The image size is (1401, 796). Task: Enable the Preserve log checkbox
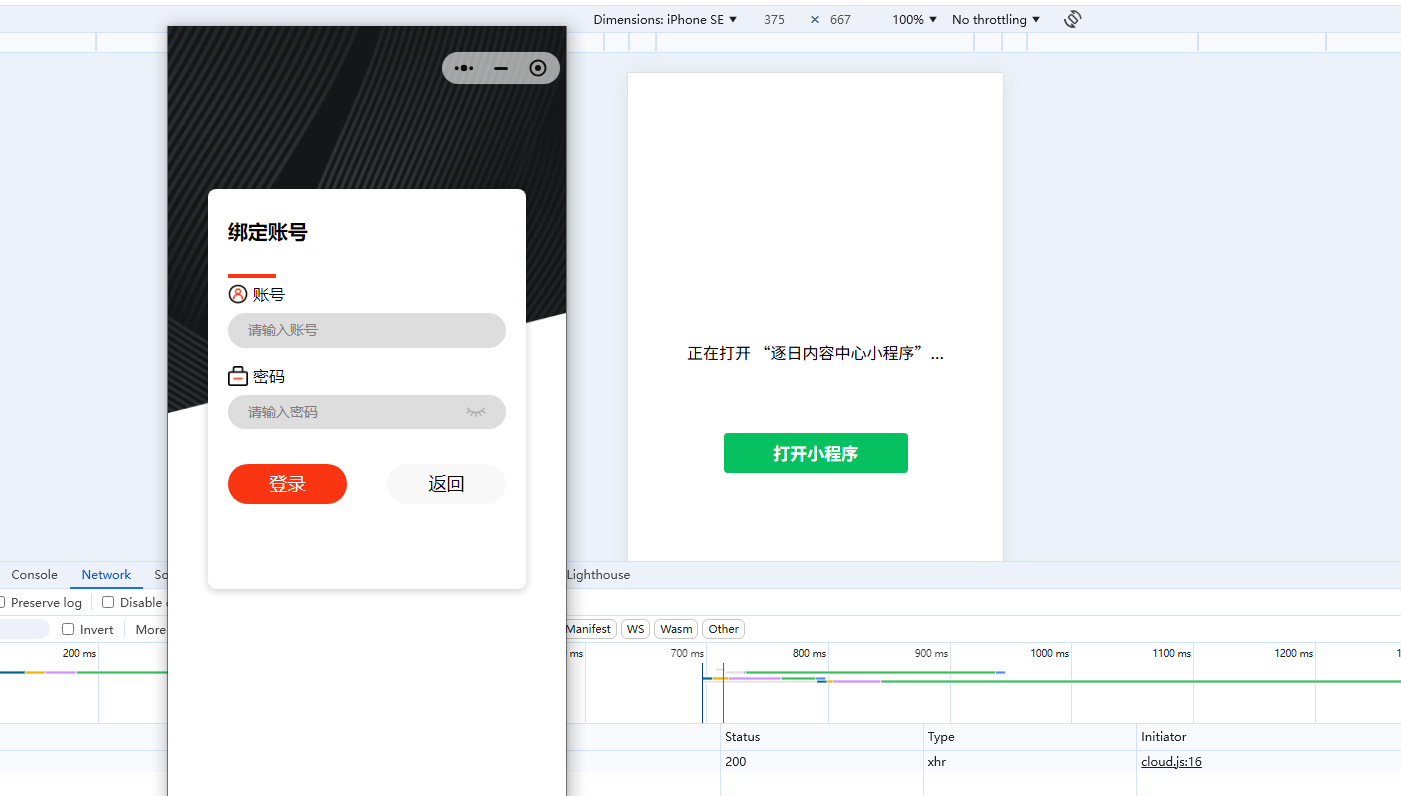2,602
